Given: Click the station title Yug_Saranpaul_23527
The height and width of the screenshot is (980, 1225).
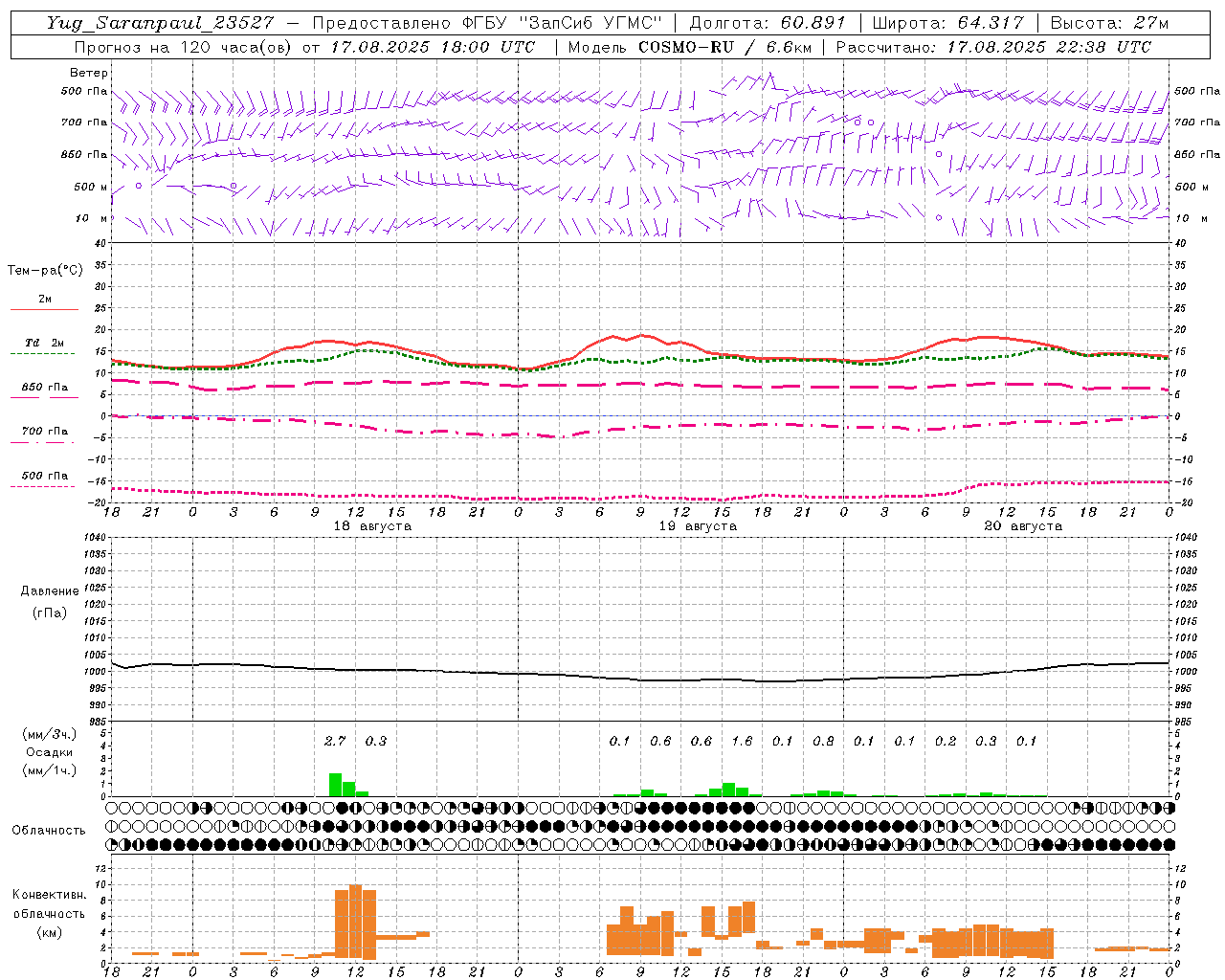Looking at the screenshot, I should [160, 23].
